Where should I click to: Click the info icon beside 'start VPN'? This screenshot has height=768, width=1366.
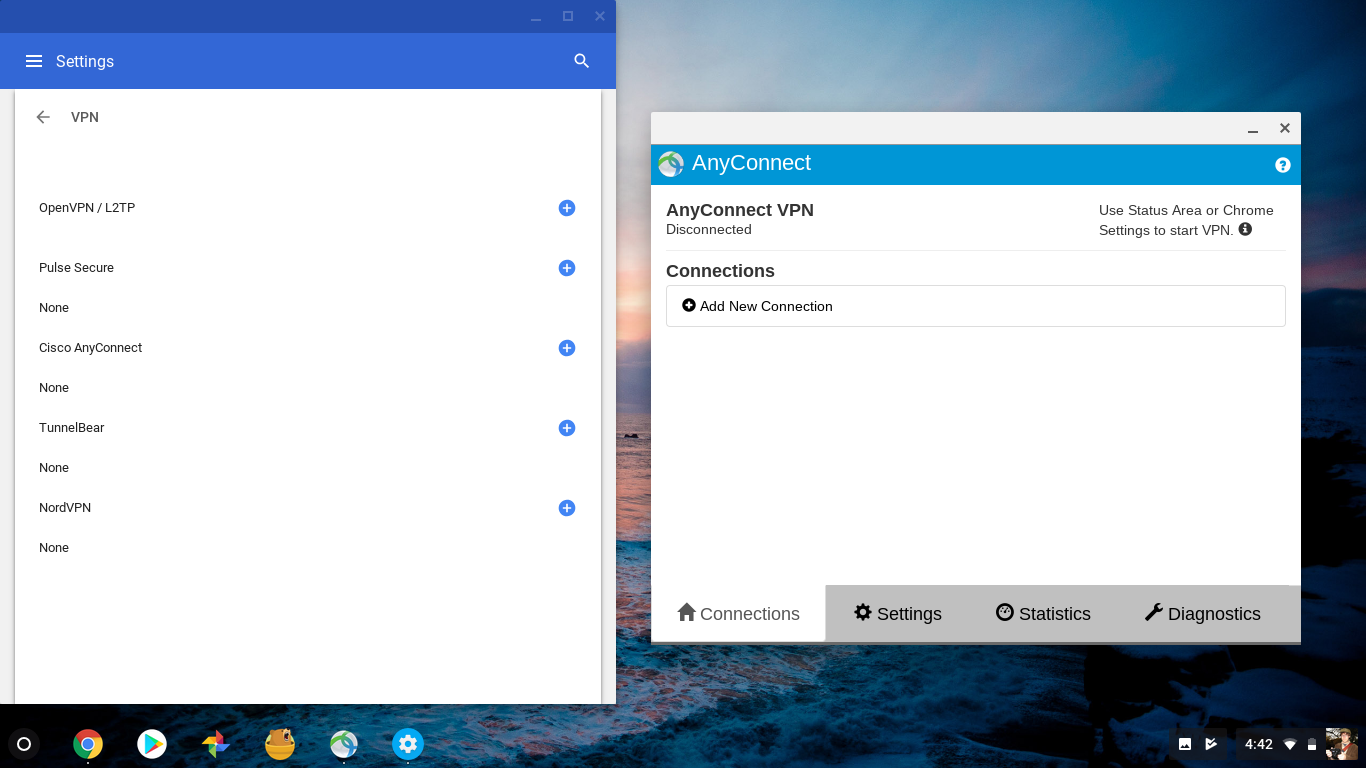click(x=1245, y=229)
